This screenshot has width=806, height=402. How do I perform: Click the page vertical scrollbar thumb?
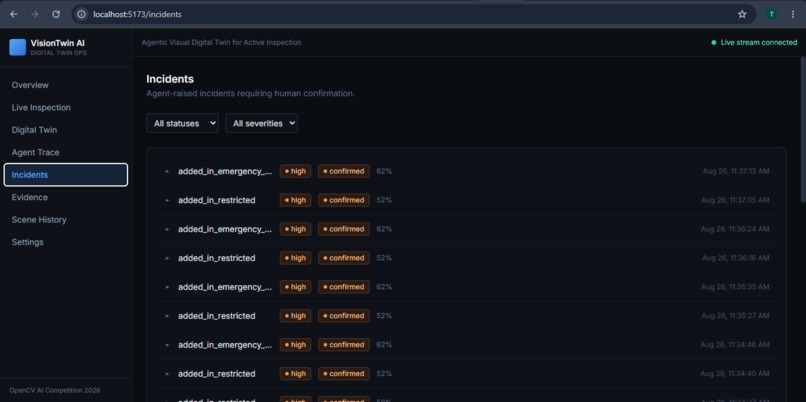pos(803,129)
